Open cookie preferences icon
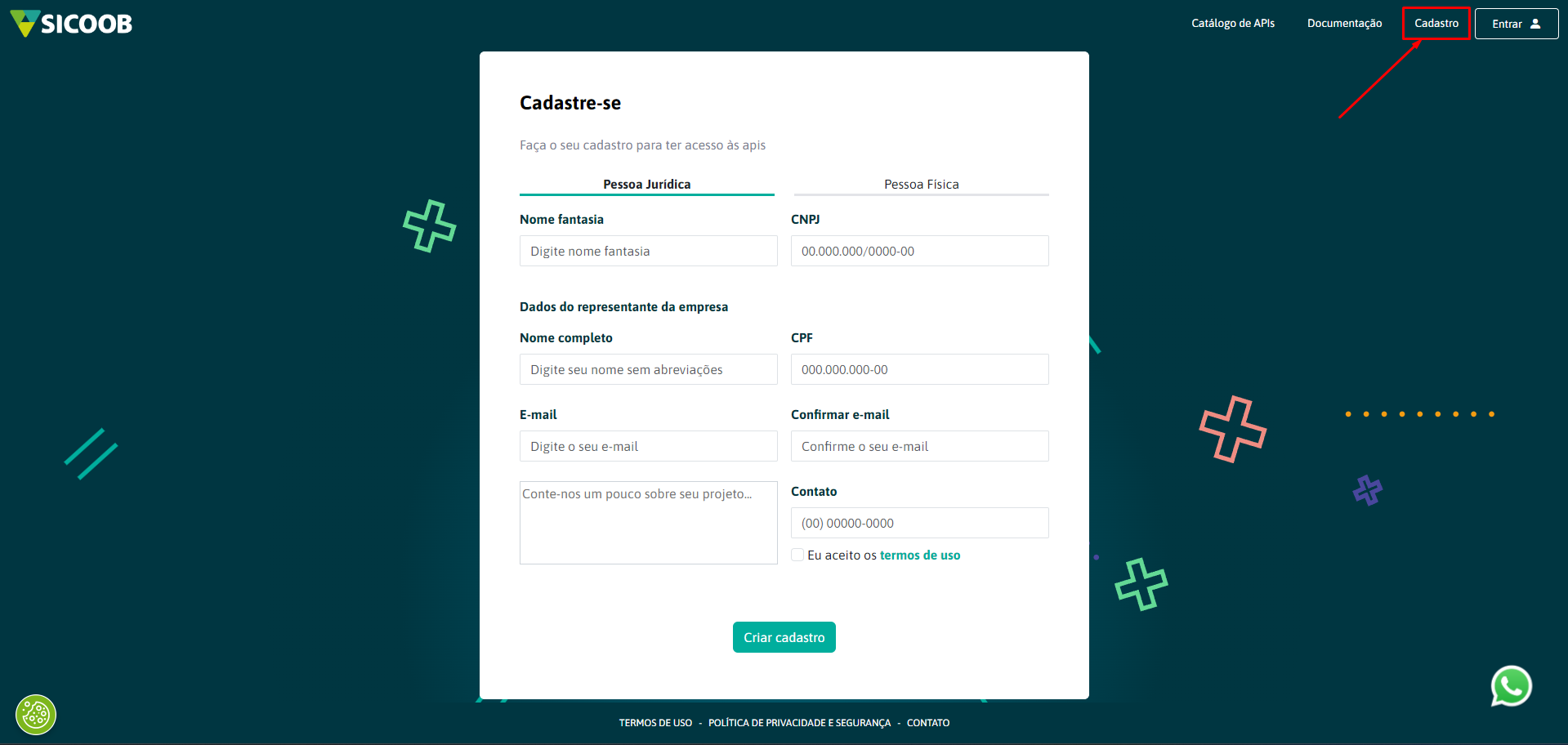Screen dimensions: 1568x745 click(x=36, y=715)
